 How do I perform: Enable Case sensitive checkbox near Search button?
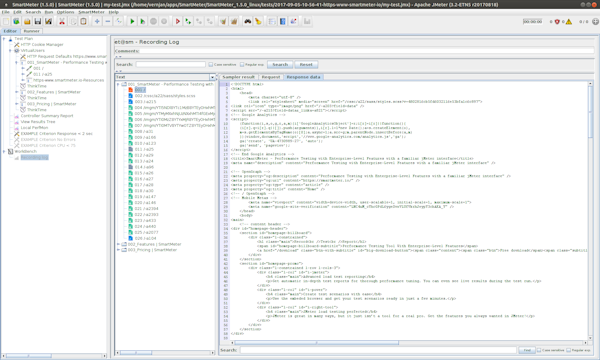210,64
